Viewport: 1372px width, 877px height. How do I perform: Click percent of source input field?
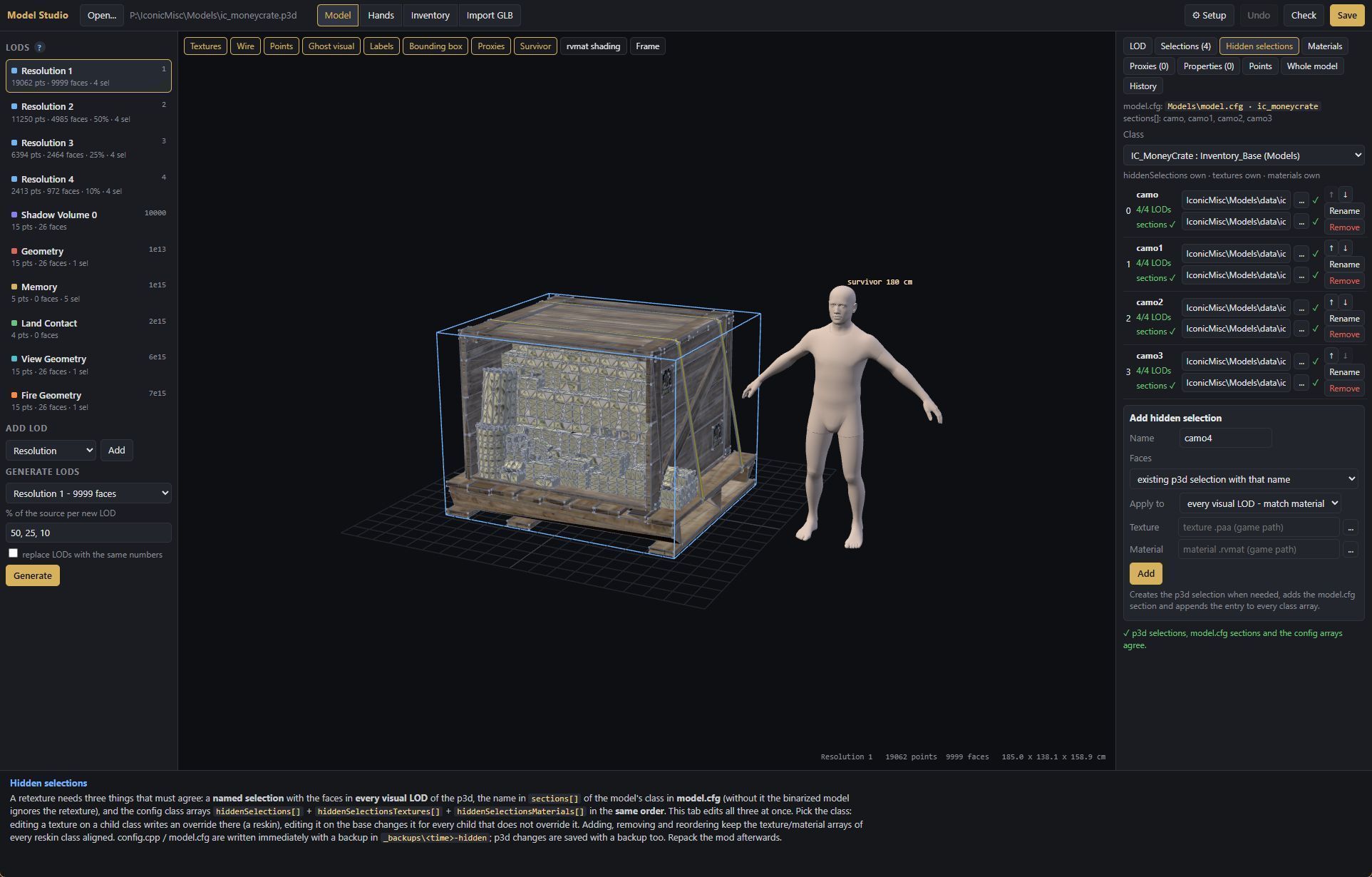pyautogui.click(x=88, y=533)
